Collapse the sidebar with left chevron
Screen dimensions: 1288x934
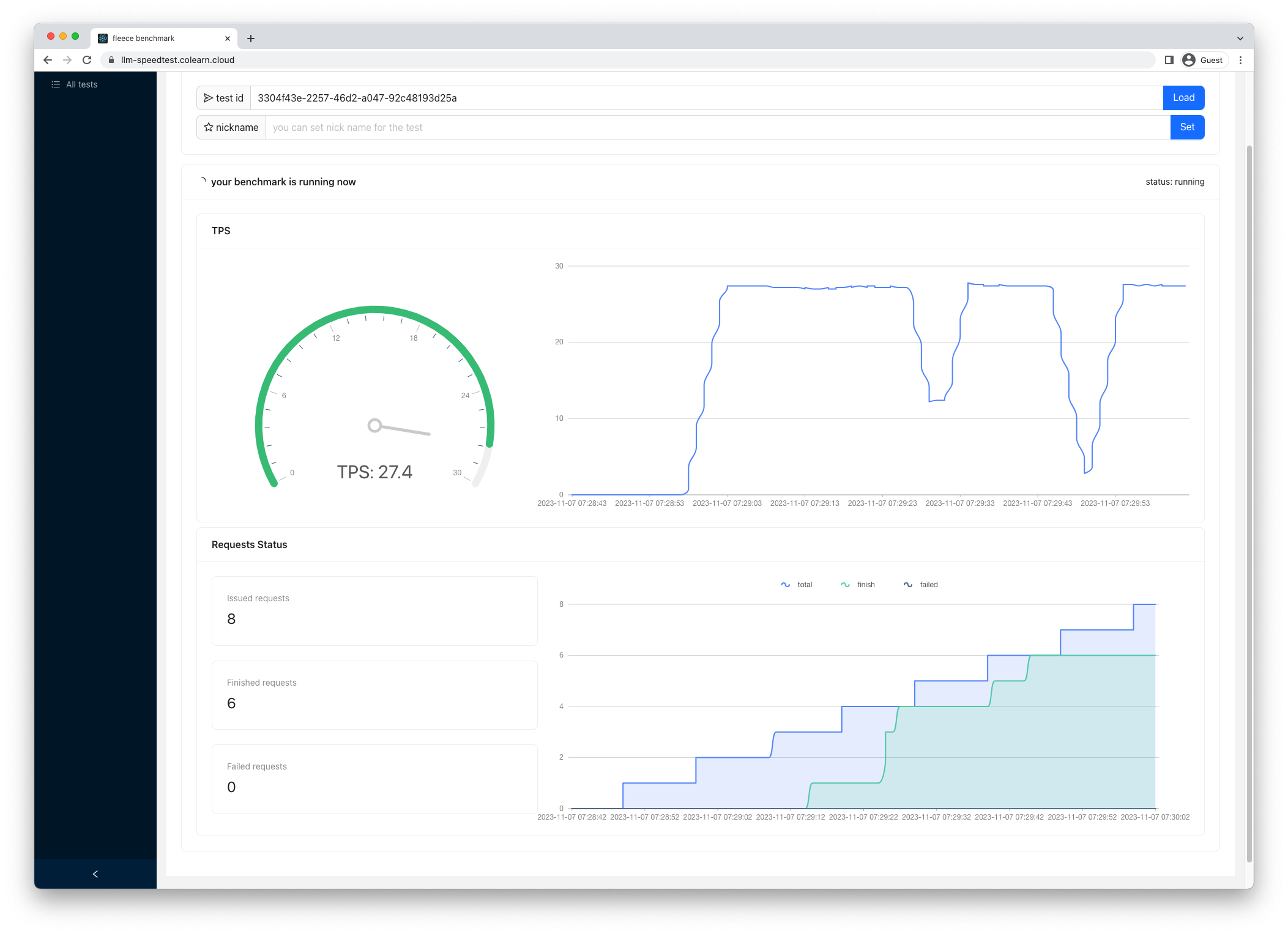[95, 874]
